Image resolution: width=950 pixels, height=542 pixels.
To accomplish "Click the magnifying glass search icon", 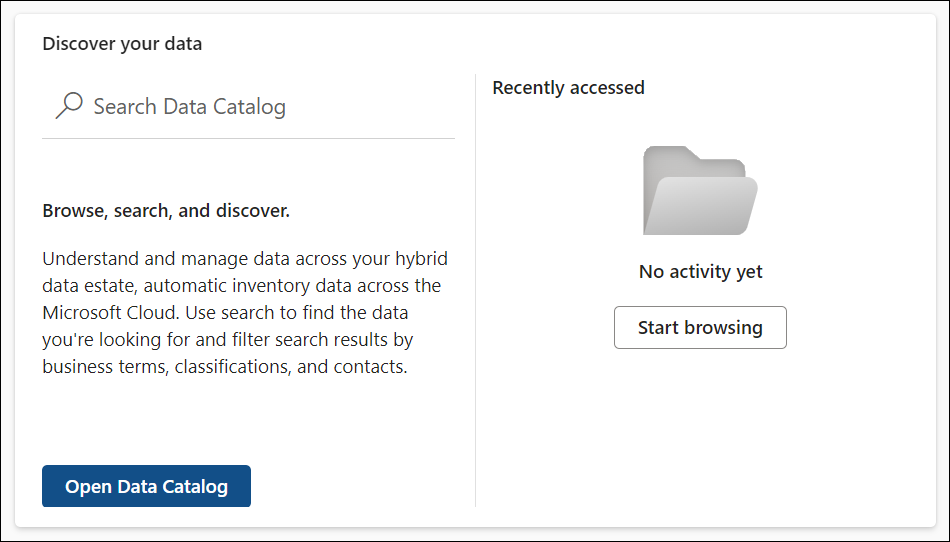I will pos(69,106).
